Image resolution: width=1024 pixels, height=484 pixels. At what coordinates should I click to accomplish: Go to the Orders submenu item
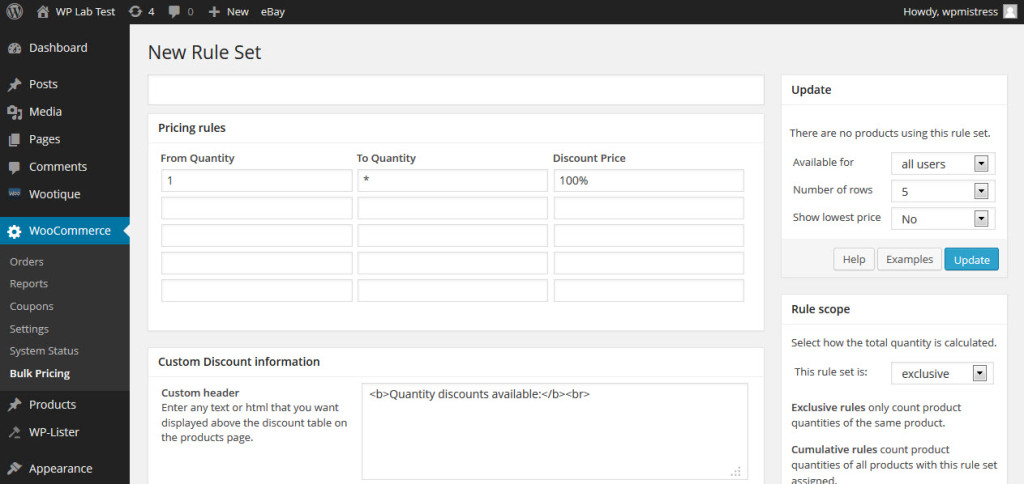[27, 262]
